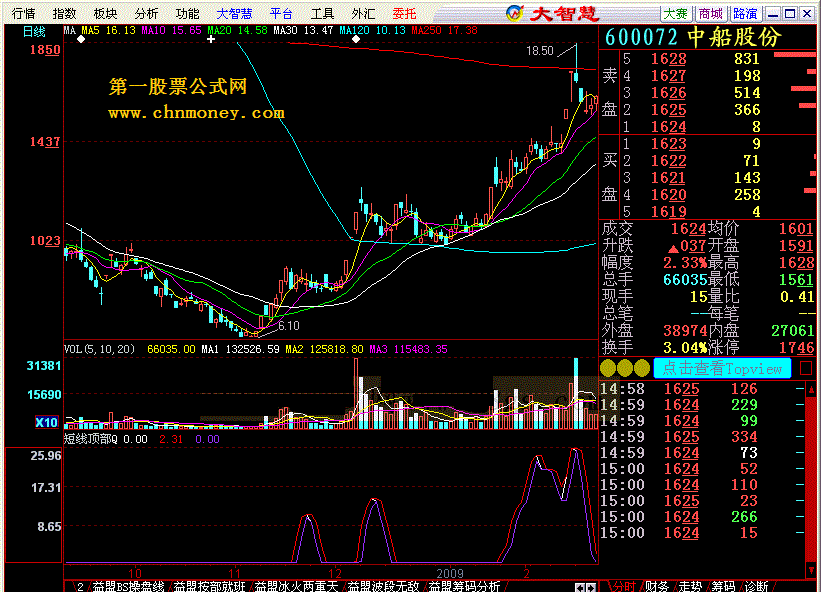
Task: Switch to the 益盟筹码分析 indicator tab
Action: click(x=464, y=586)
